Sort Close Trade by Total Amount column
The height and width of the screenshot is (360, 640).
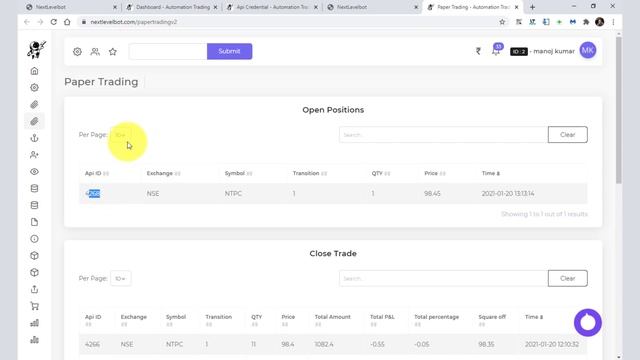click(x=333, y=320)
